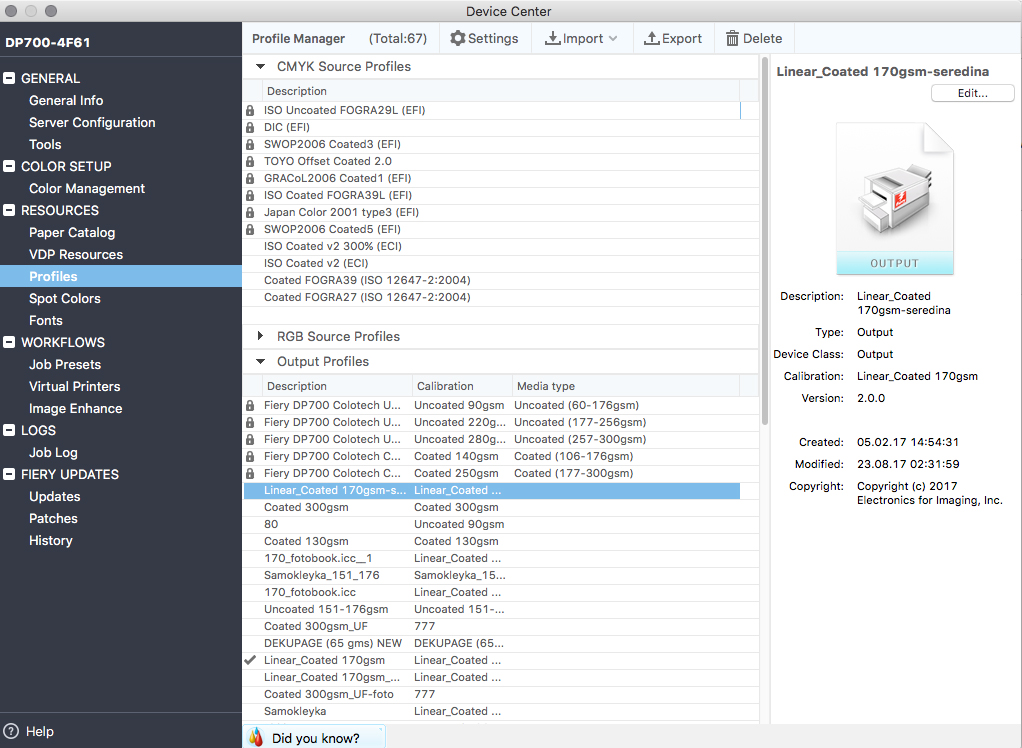Click the Delete trash can icon
Viewport: 1022px width, 748px height.
coord(733,38)
